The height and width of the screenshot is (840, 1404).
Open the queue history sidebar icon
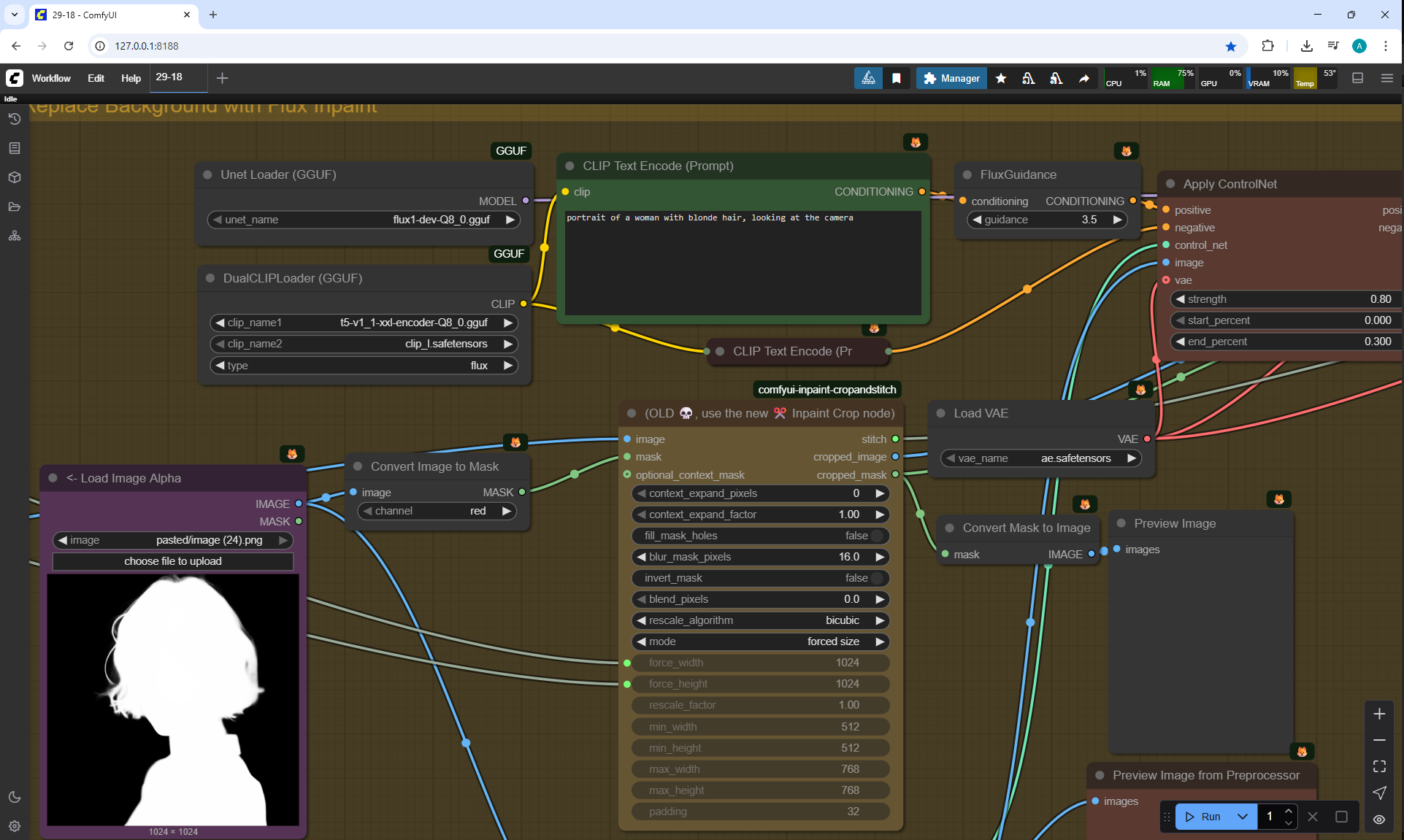pos(14,119)
